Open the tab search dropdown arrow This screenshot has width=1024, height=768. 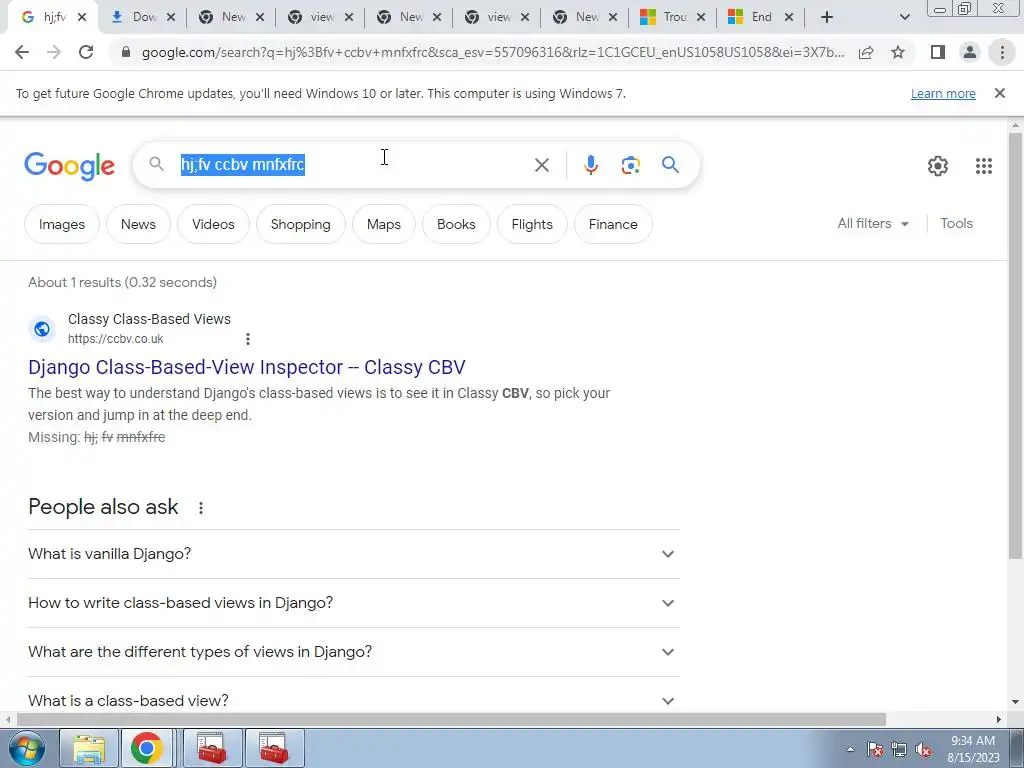[x=904, y=17]
